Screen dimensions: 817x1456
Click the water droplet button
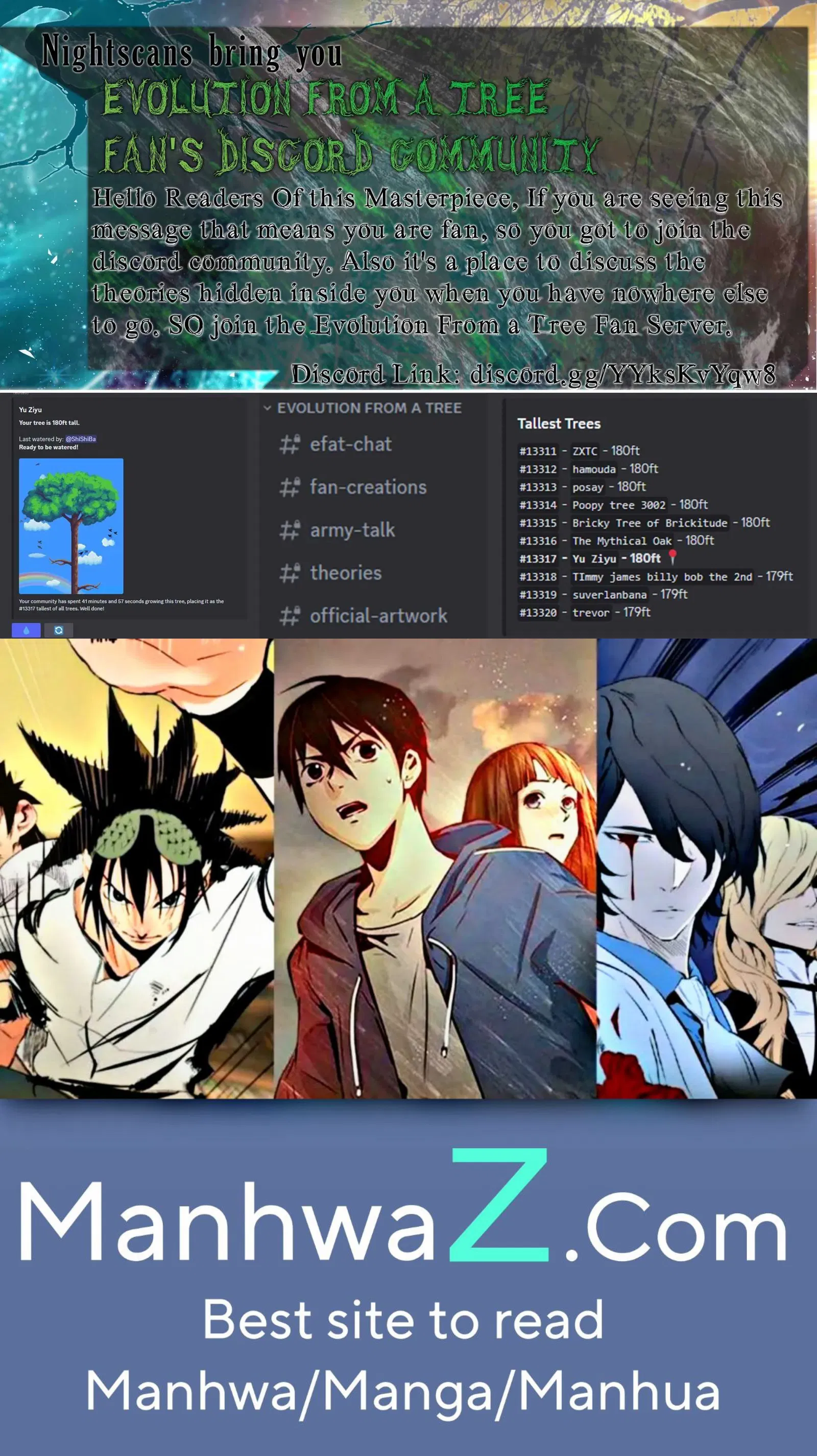click(x=26, y=630)
